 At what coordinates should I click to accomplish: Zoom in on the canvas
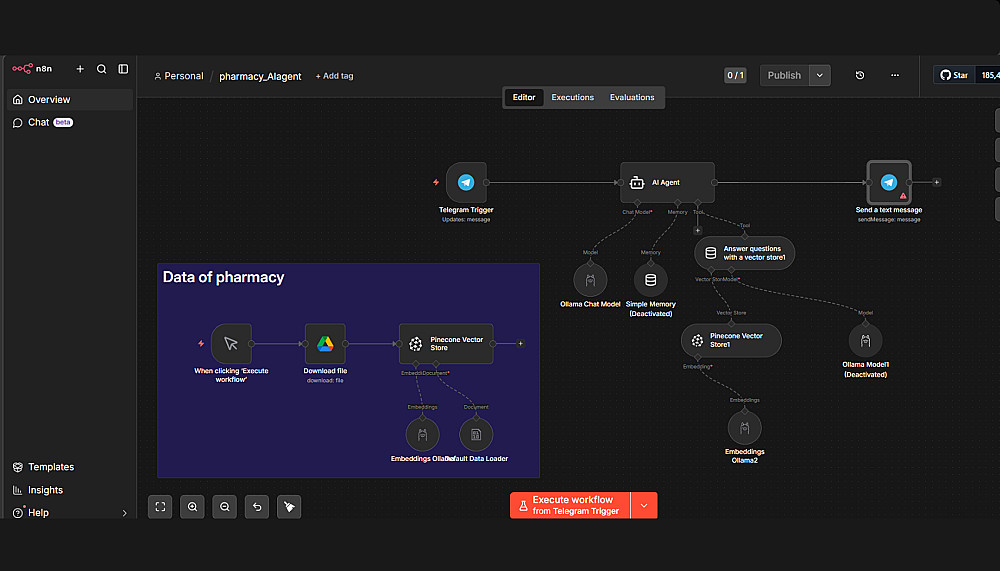point(193,507)
